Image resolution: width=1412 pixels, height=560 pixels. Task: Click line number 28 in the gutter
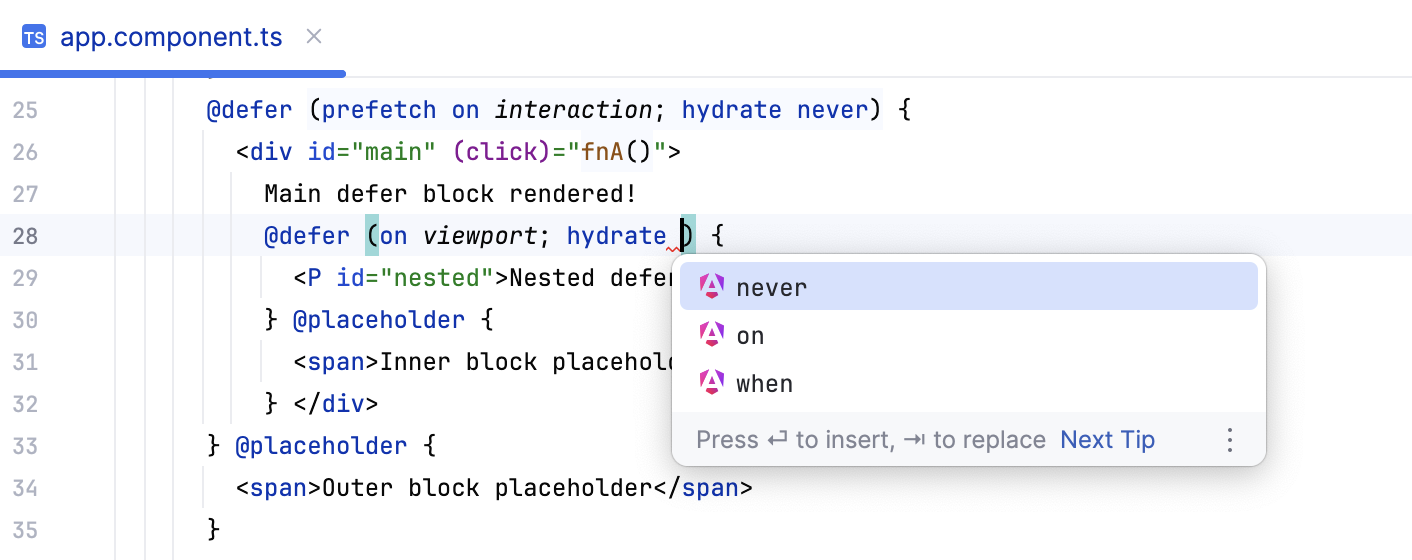(x=25, y=237)
